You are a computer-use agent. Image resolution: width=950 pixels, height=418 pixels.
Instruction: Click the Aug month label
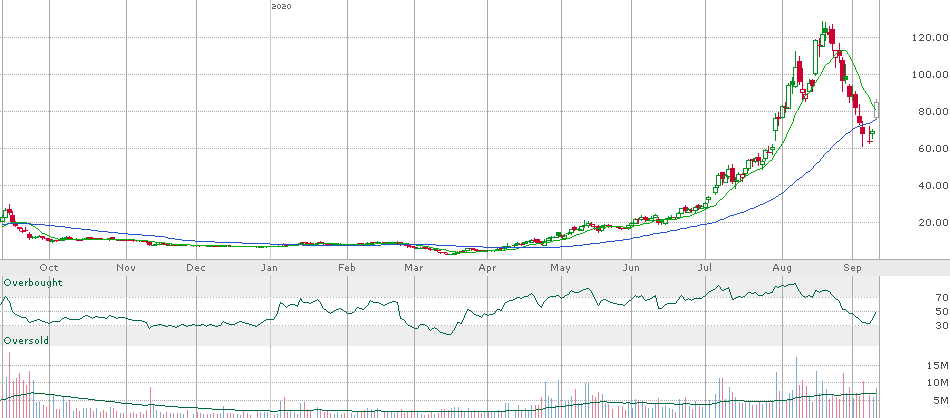(782, 267)
